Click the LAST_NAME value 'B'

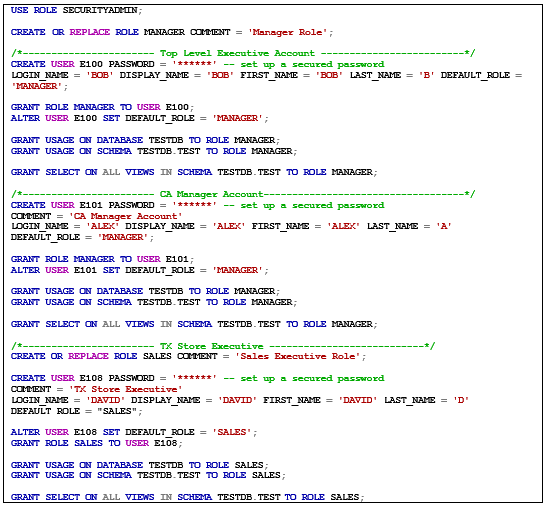427,75
